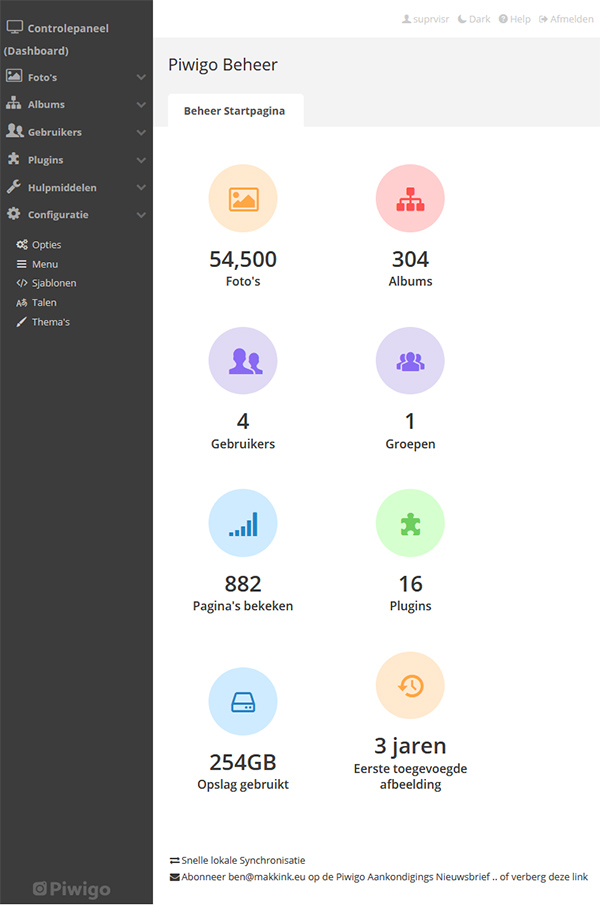Click the Thema's paintbrush icon
The width and height of the screenshot is (600, 905).
tap(21, 322)
